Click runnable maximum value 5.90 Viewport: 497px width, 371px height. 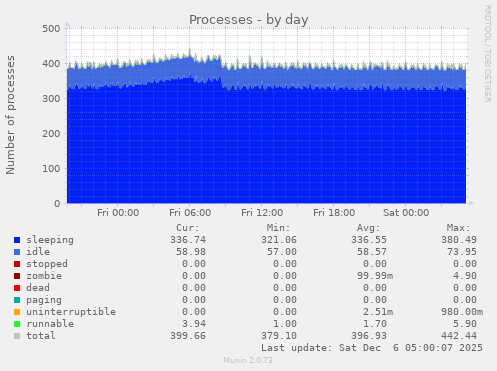pos(465,324)
